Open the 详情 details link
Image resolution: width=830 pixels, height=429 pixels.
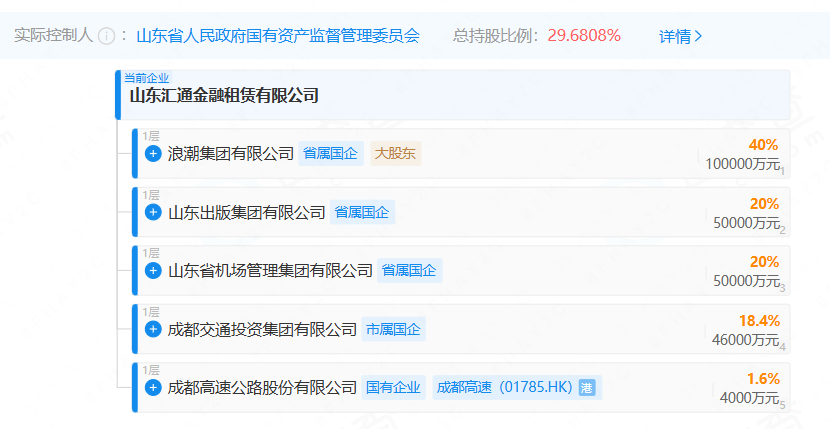(680, 36)
